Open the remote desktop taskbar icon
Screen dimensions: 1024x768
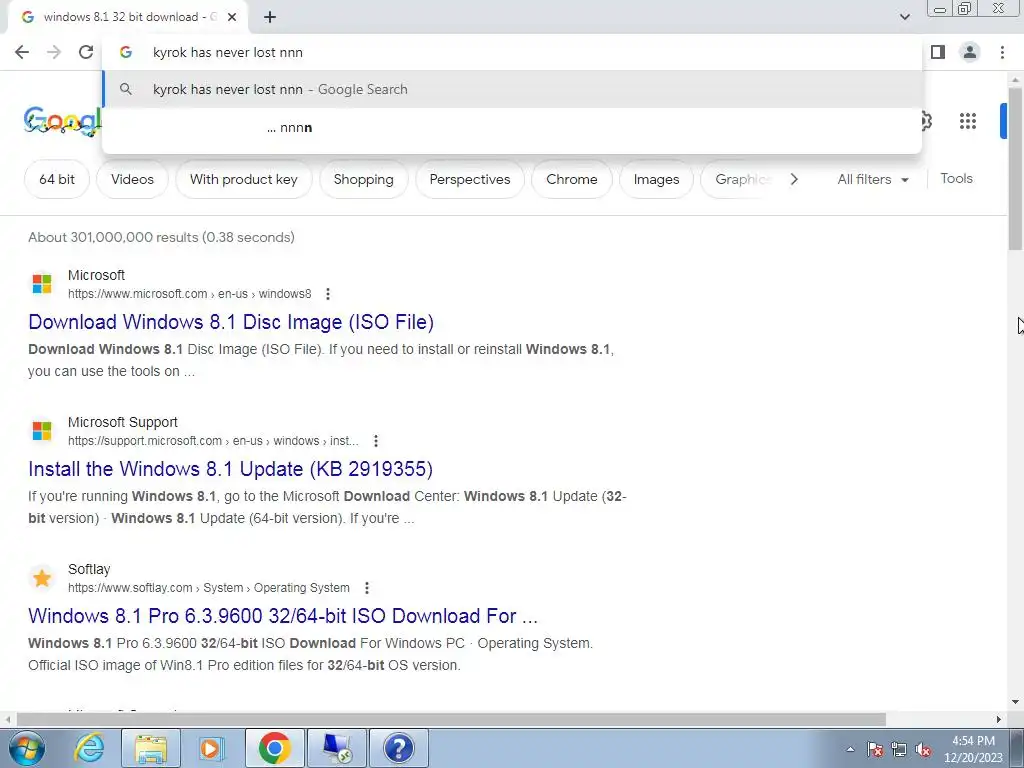click(336, 748)
